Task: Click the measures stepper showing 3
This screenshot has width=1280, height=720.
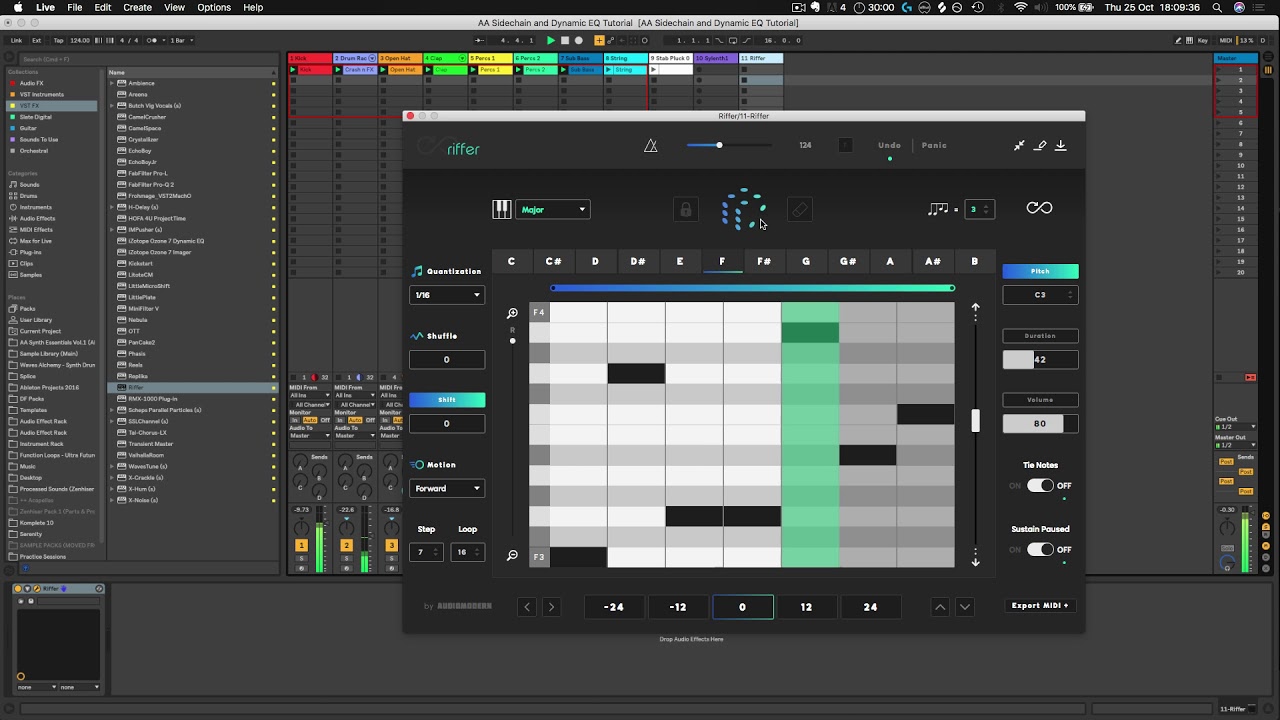Action: 979,209
